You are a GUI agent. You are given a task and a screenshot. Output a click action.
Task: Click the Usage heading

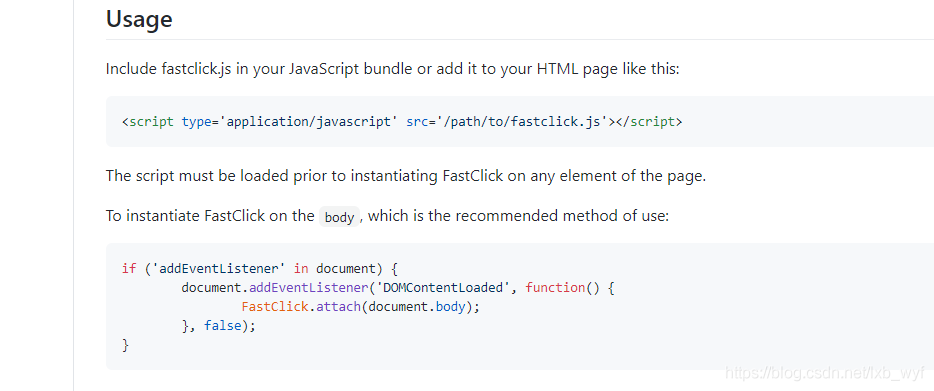(x=139, y=20)
